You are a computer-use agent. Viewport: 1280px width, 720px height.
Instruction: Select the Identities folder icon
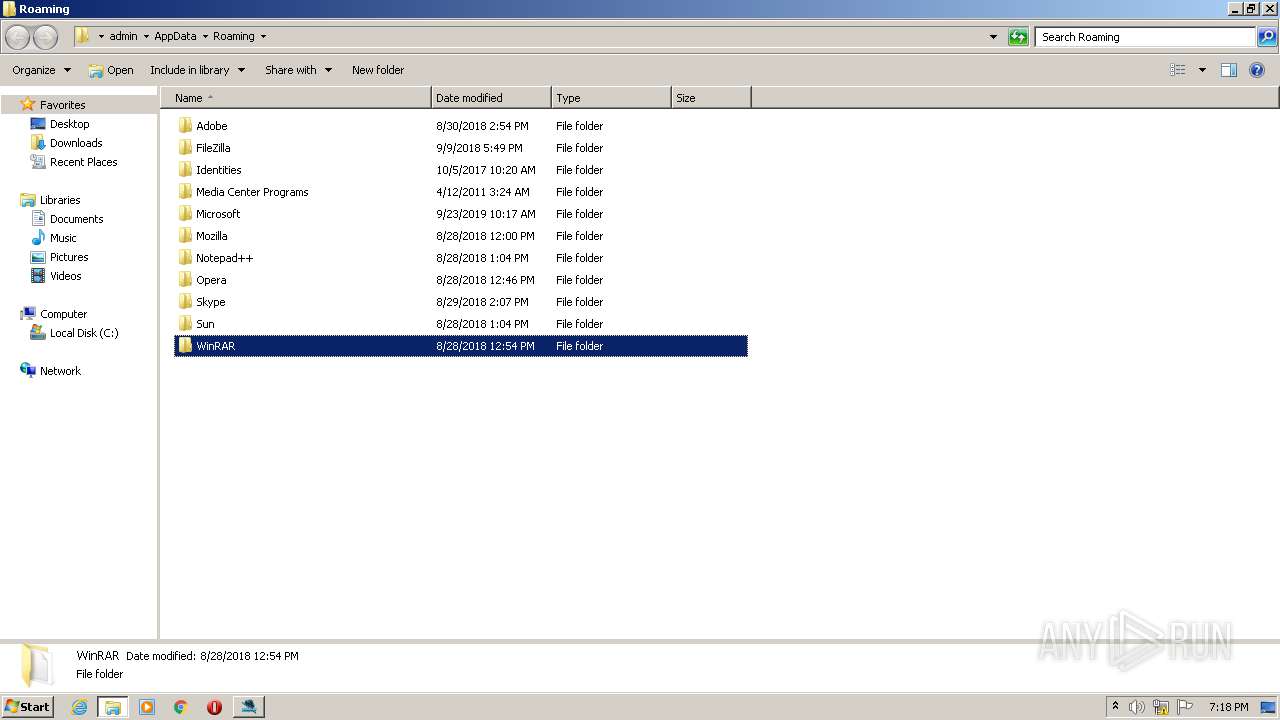coord(185,170)
